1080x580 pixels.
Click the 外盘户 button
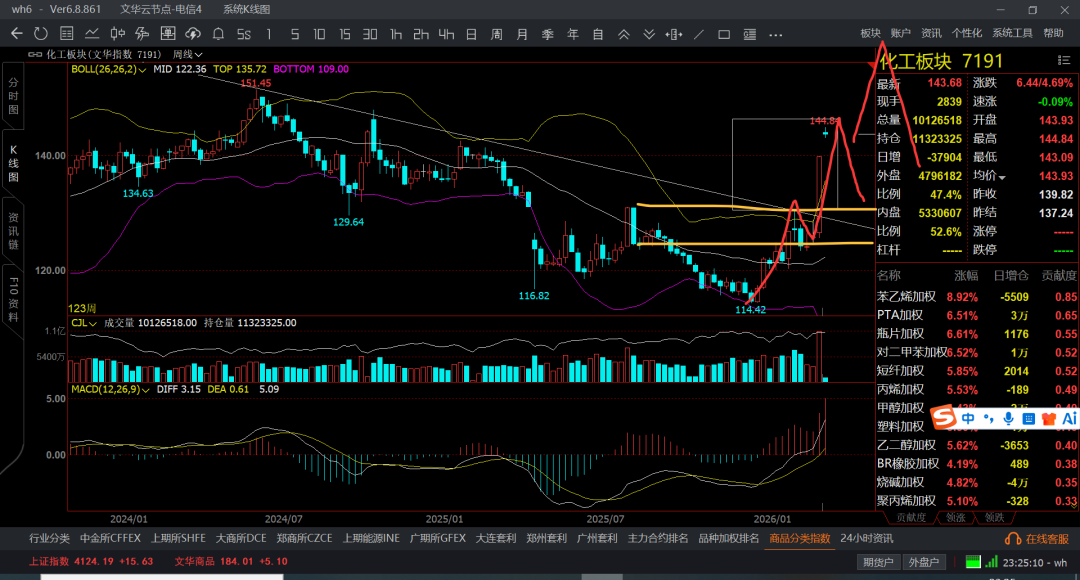click(x=924, y=562)
